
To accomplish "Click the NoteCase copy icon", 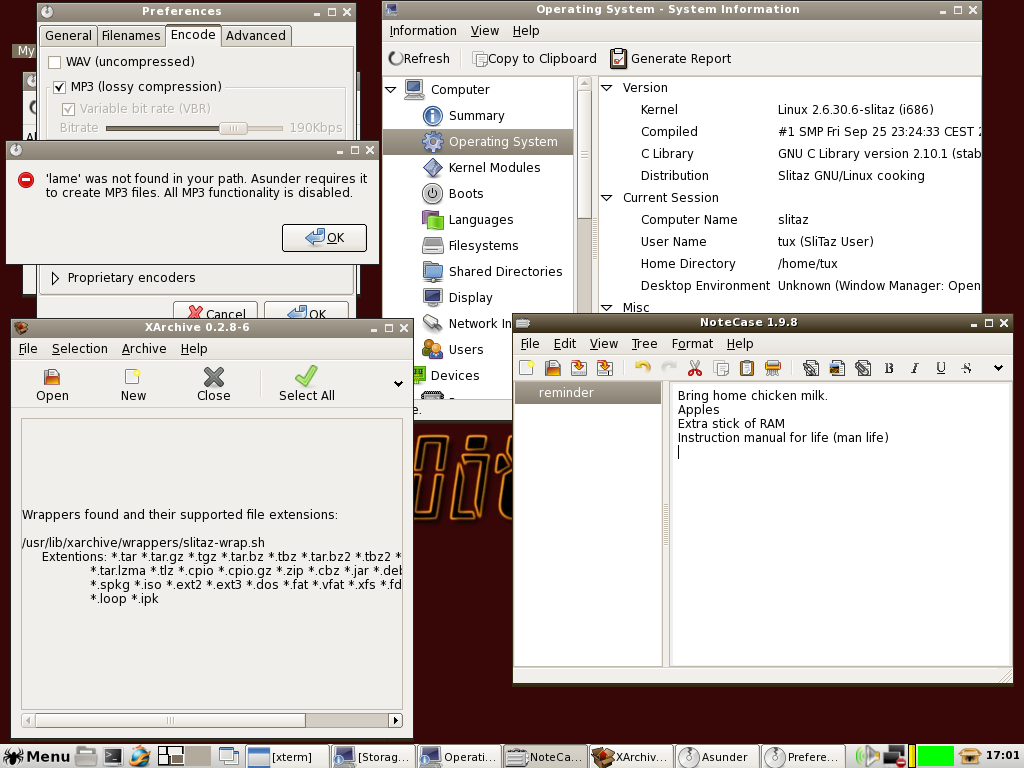I will (721, 368).
